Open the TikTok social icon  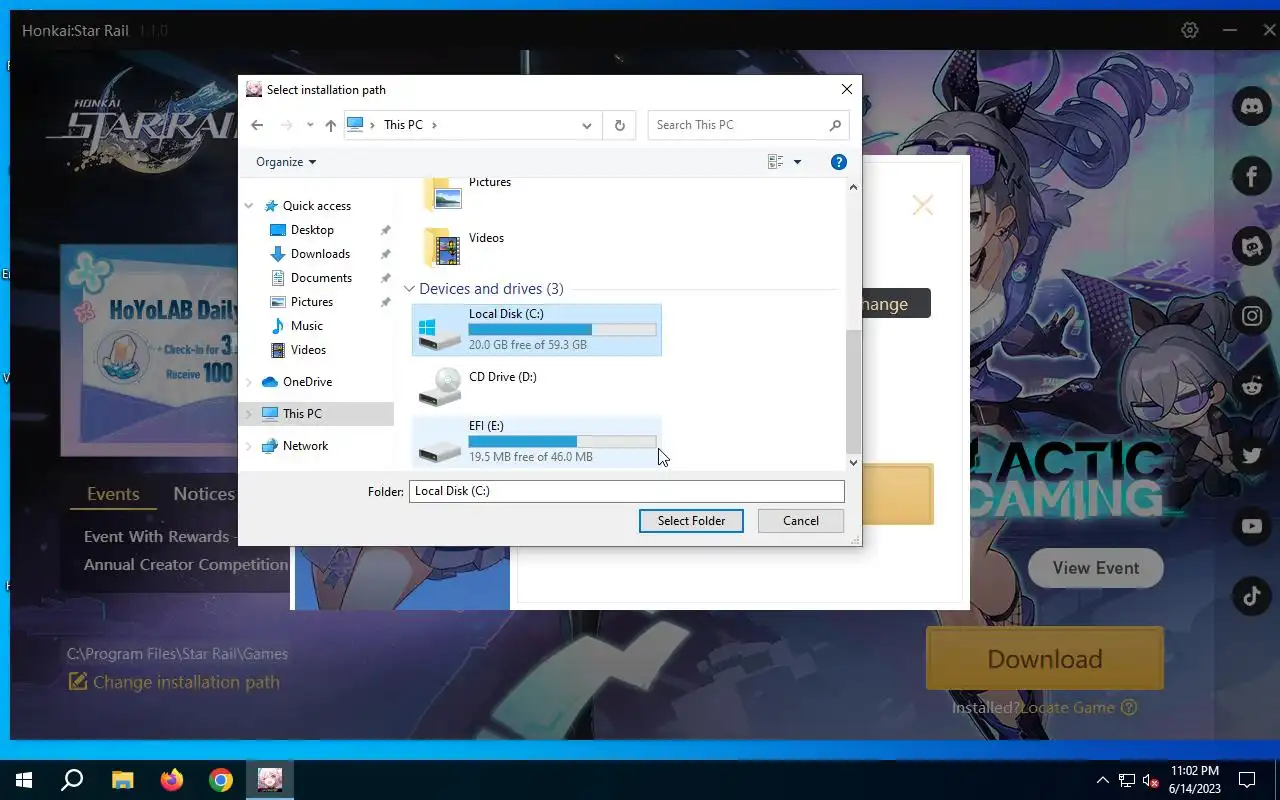tap(1252, 596)
